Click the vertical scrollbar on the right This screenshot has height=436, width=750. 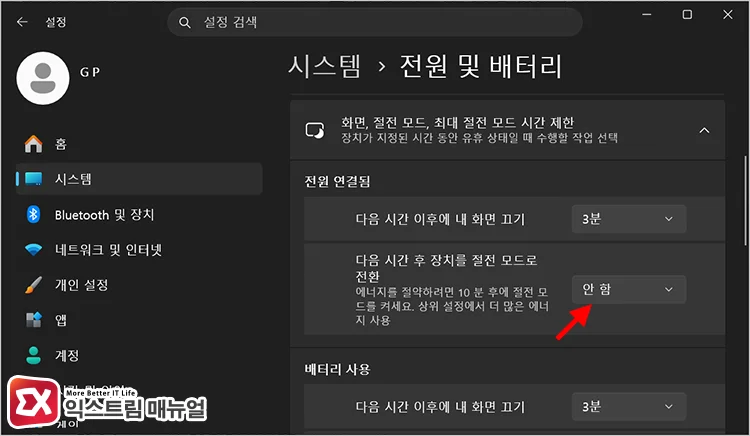coord(745,201)
